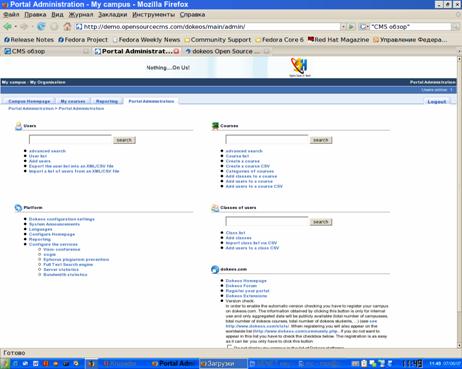Reload the page with the refresh icon
The image size is (462, 369).
coord(41,27)
